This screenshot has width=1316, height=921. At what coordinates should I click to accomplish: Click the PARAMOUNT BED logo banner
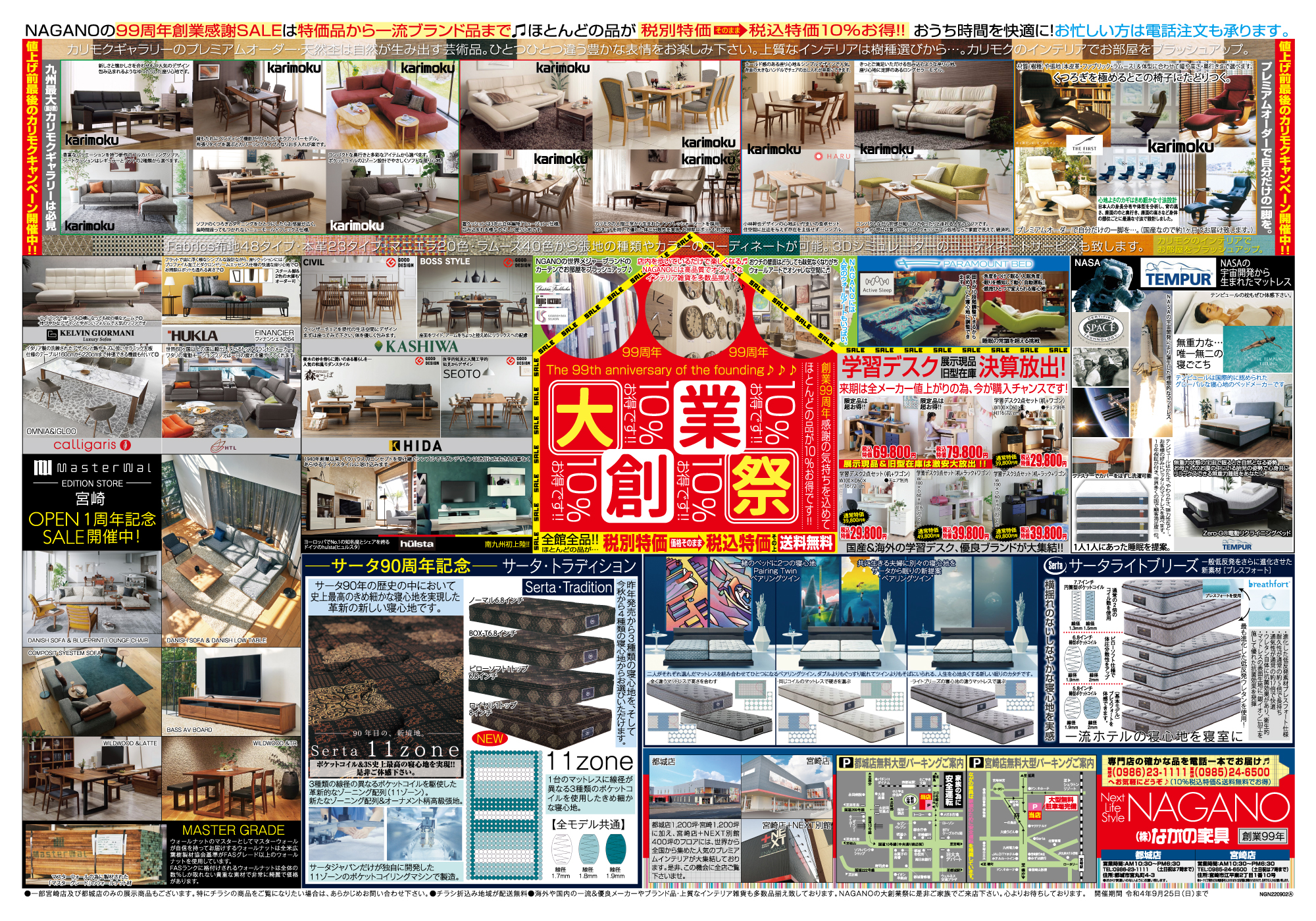[963, 264]
